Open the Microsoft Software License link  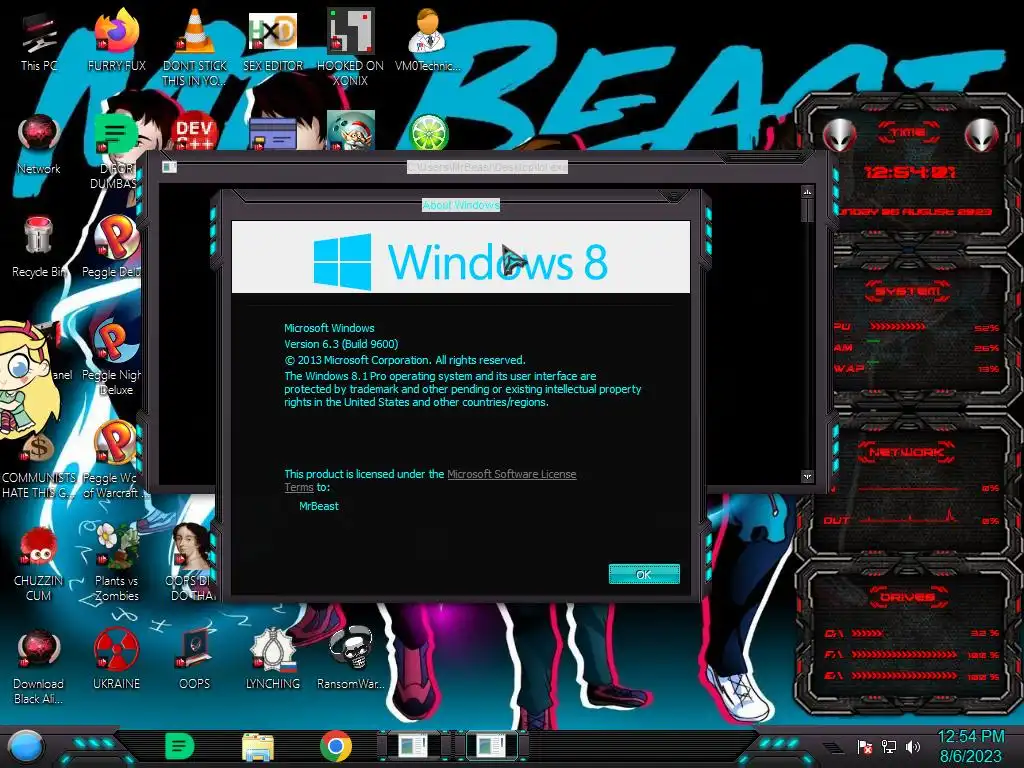click(x=511, y=474)
